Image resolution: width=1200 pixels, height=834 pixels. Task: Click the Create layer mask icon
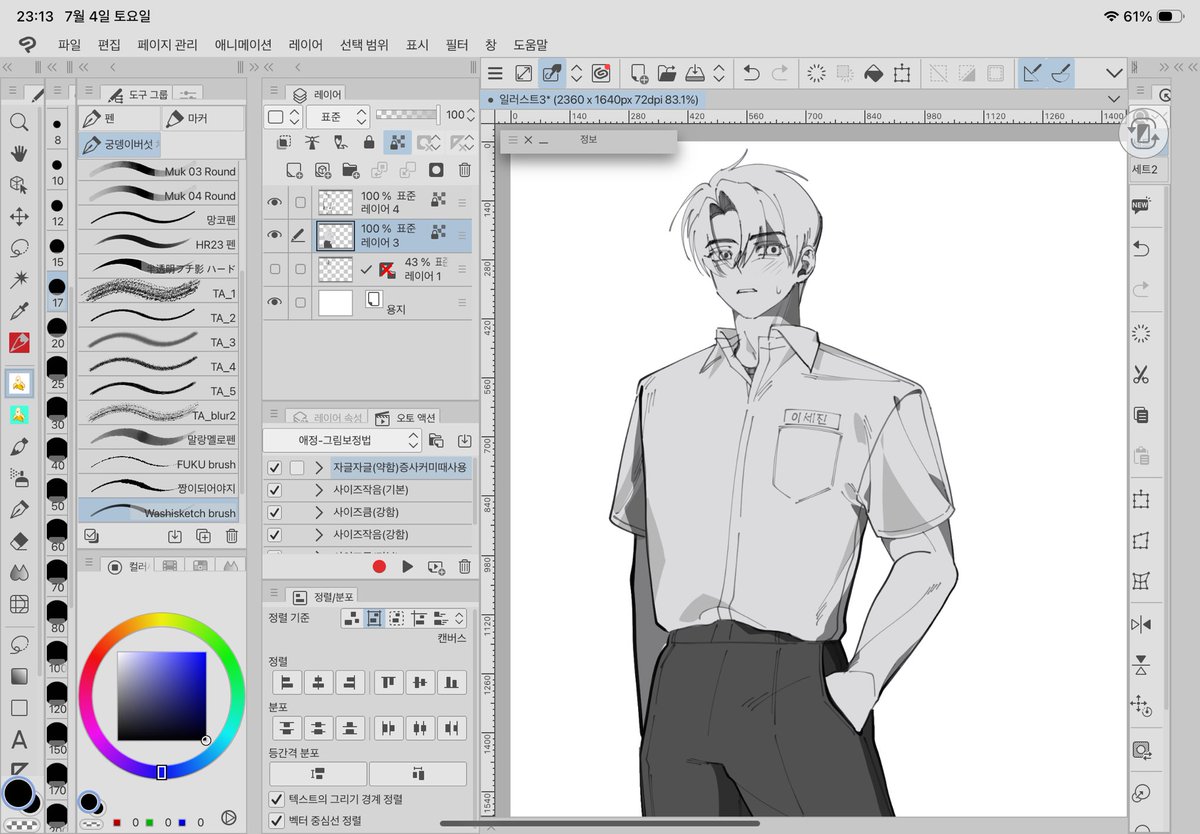[x=436, y=170]
